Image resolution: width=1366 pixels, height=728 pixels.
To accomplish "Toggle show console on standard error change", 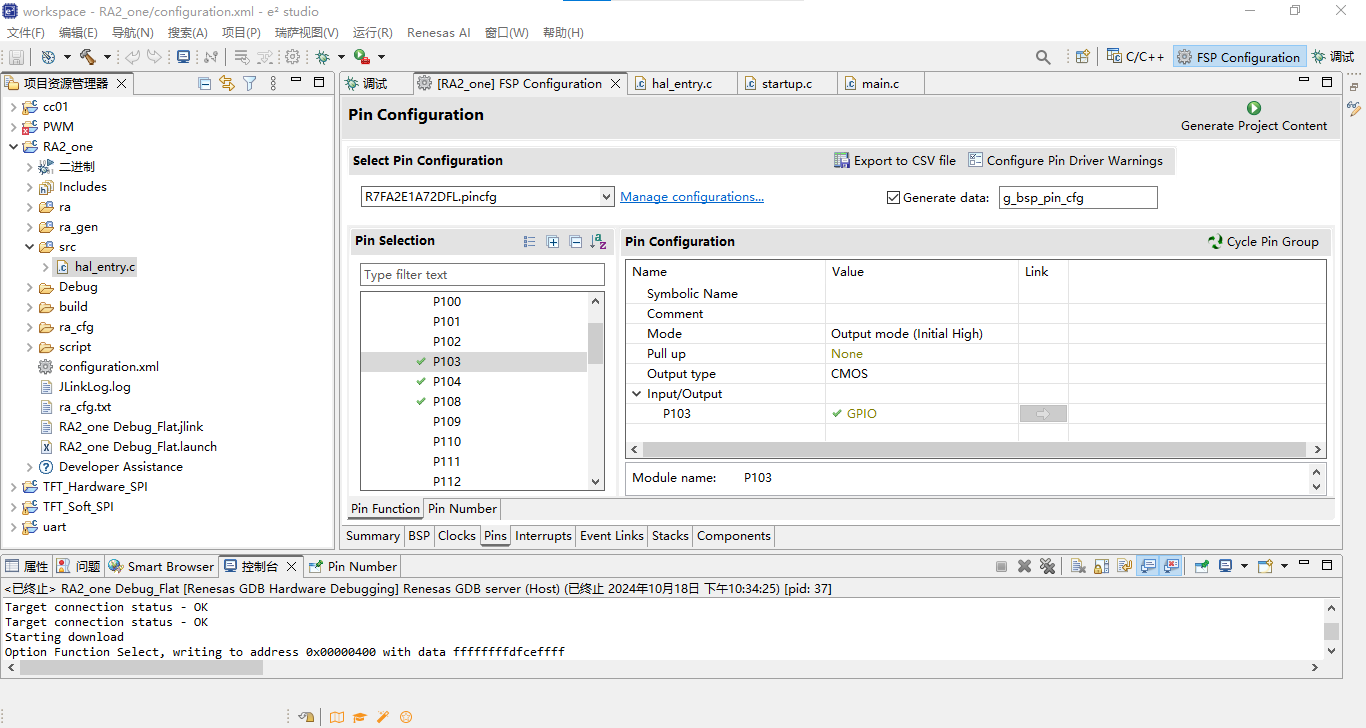I will pyautogui.click(x=1171, y=566).
